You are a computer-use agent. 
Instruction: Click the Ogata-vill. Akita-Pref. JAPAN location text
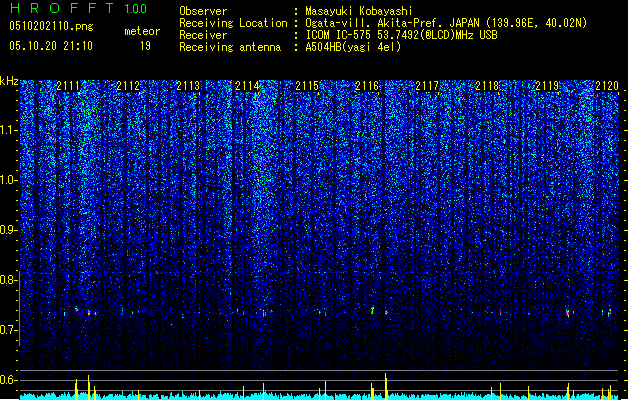point(446,23)
